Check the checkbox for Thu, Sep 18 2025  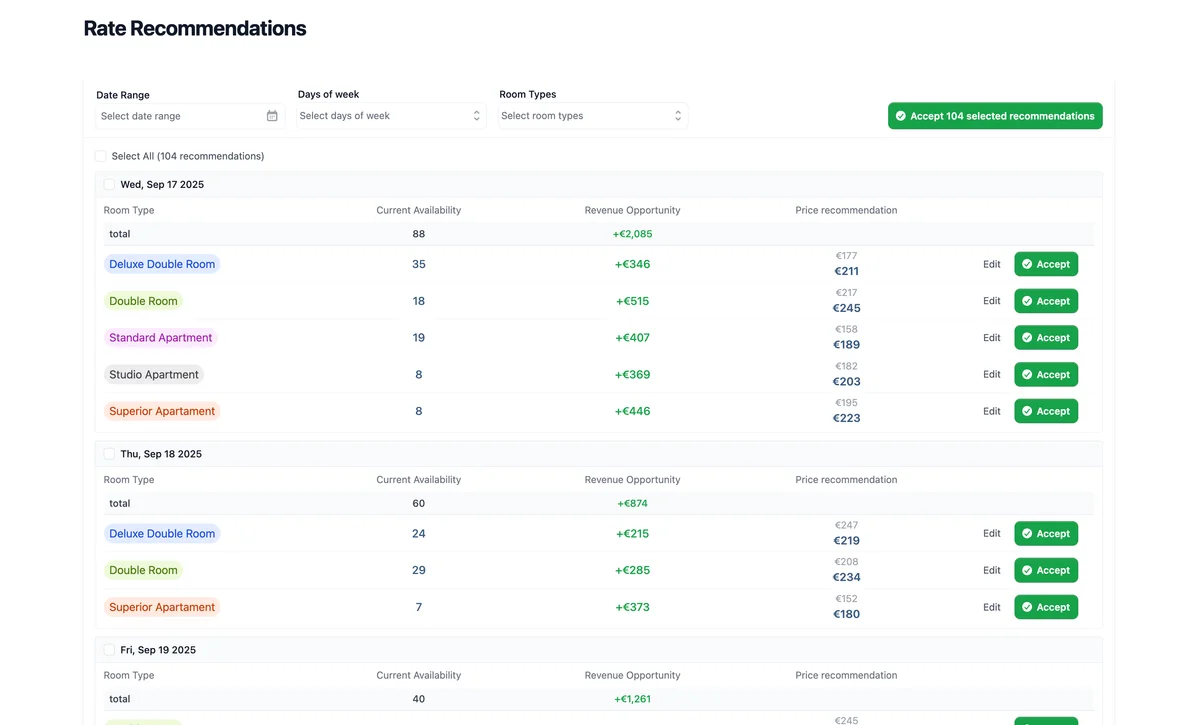coord(109,453)
